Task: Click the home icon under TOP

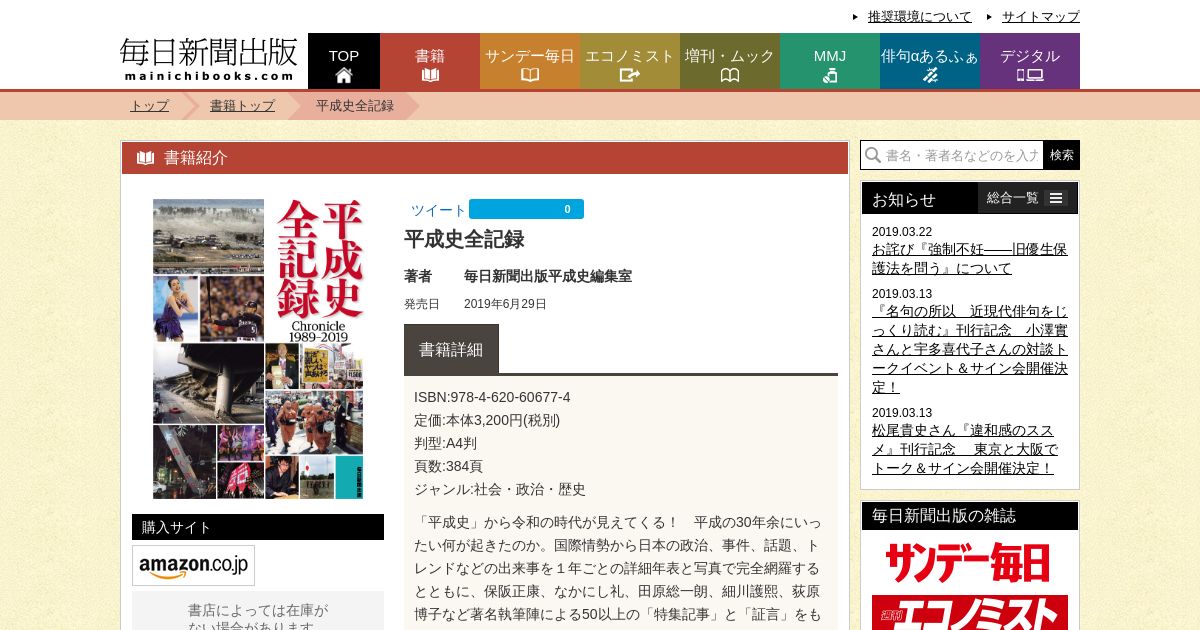Action: [x=344, y=75]
